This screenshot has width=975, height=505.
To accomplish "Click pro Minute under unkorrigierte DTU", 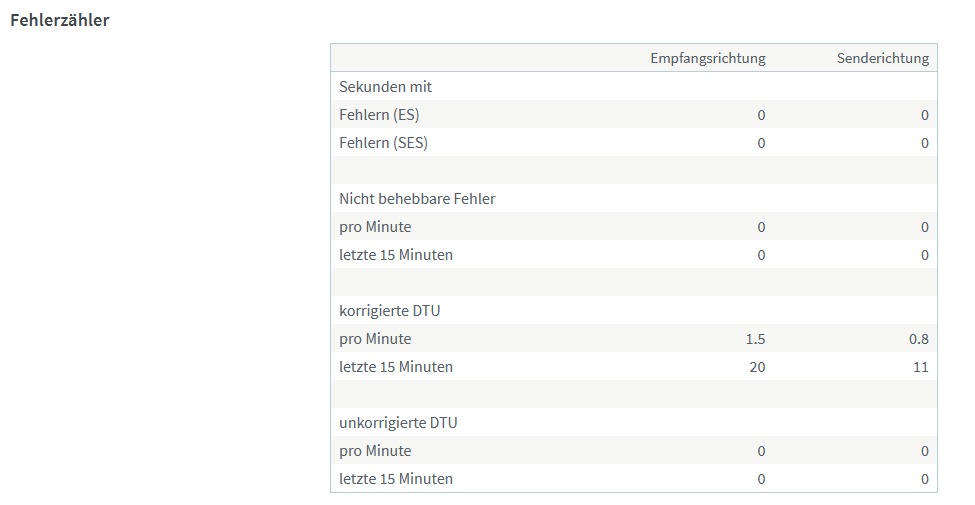I will (x=375, y=451).
